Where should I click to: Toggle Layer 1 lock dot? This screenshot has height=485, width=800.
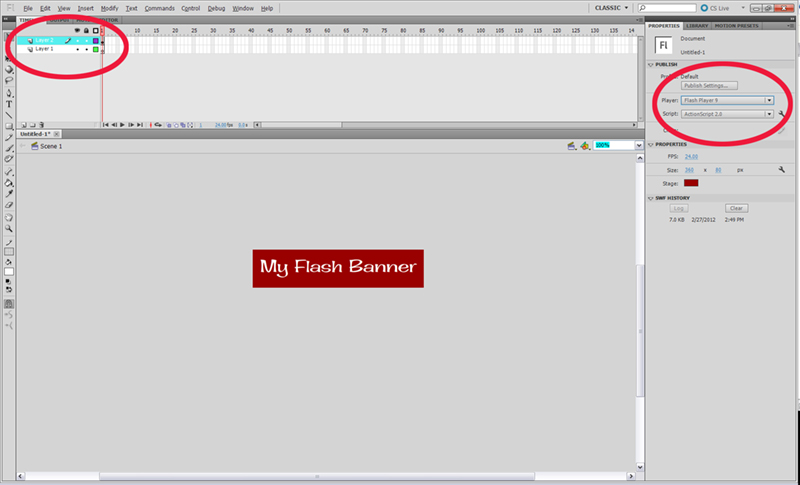point(87,49)
